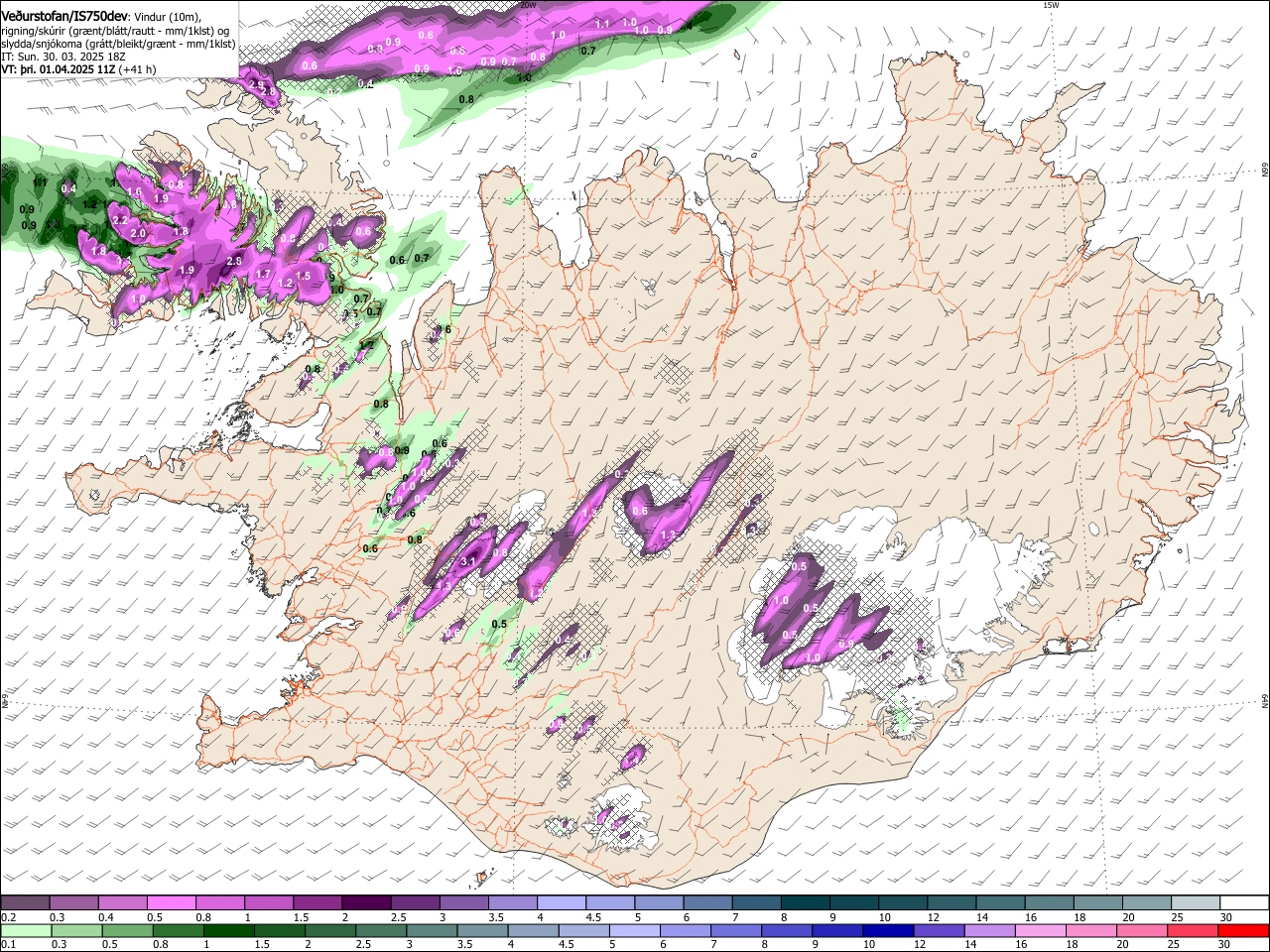Click the "VT: þri. 01.04.2025 11Z" valid time

coord(58,69)
